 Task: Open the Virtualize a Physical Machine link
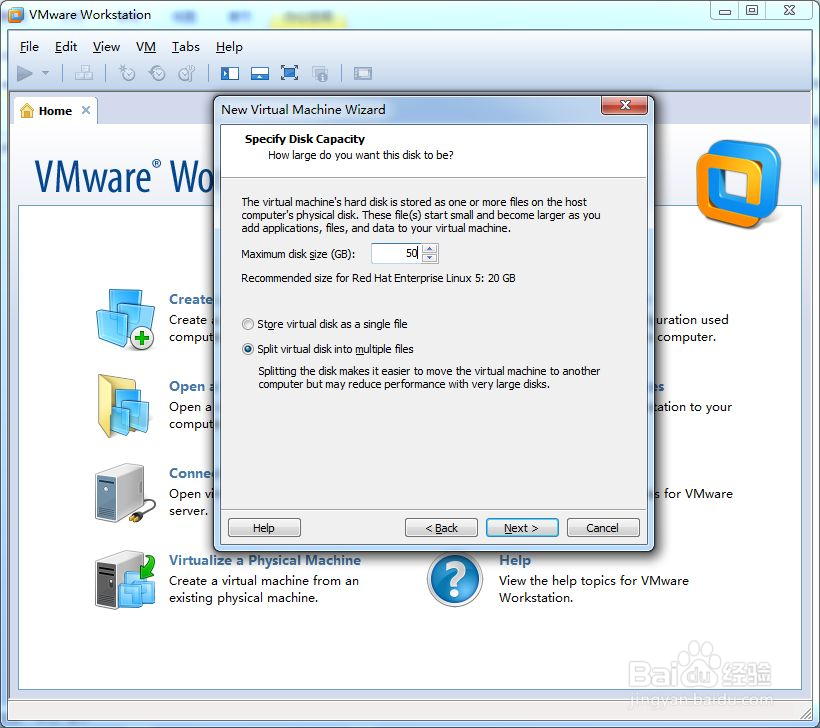click(x=265, y=561)
